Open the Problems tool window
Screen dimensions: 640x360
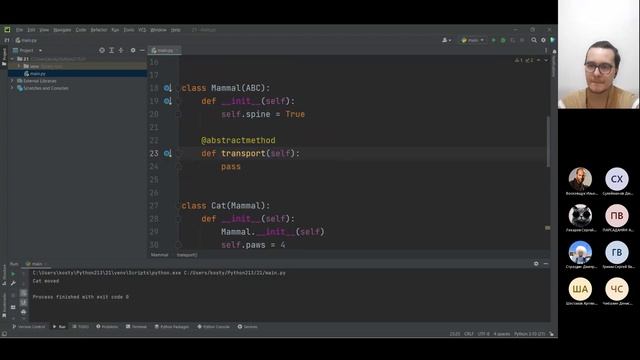click(x=107, y=327)
